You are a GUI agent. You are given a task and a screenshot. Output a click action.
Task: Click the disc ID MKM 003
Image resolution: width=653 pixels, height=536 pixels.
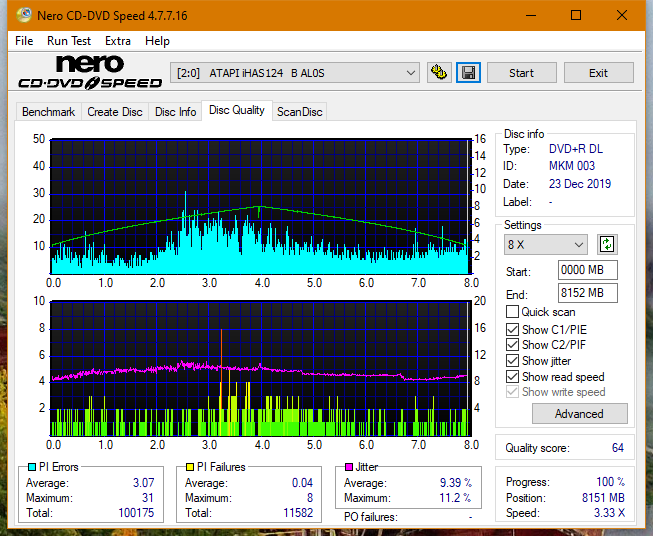pyautogui.click(x=572, y=166)
